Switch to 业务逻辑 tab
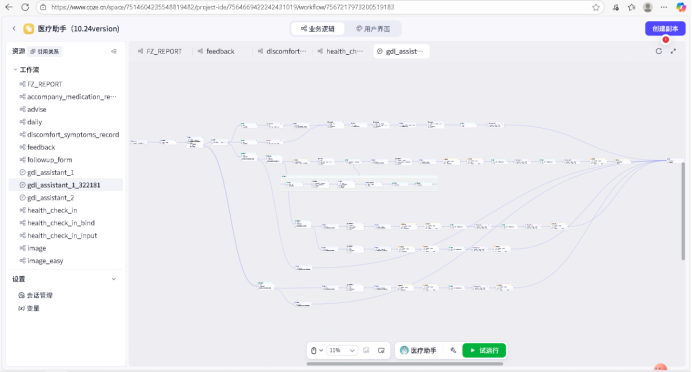The width and height of the screenshot is (692, 372). click(x=318, y=29)
